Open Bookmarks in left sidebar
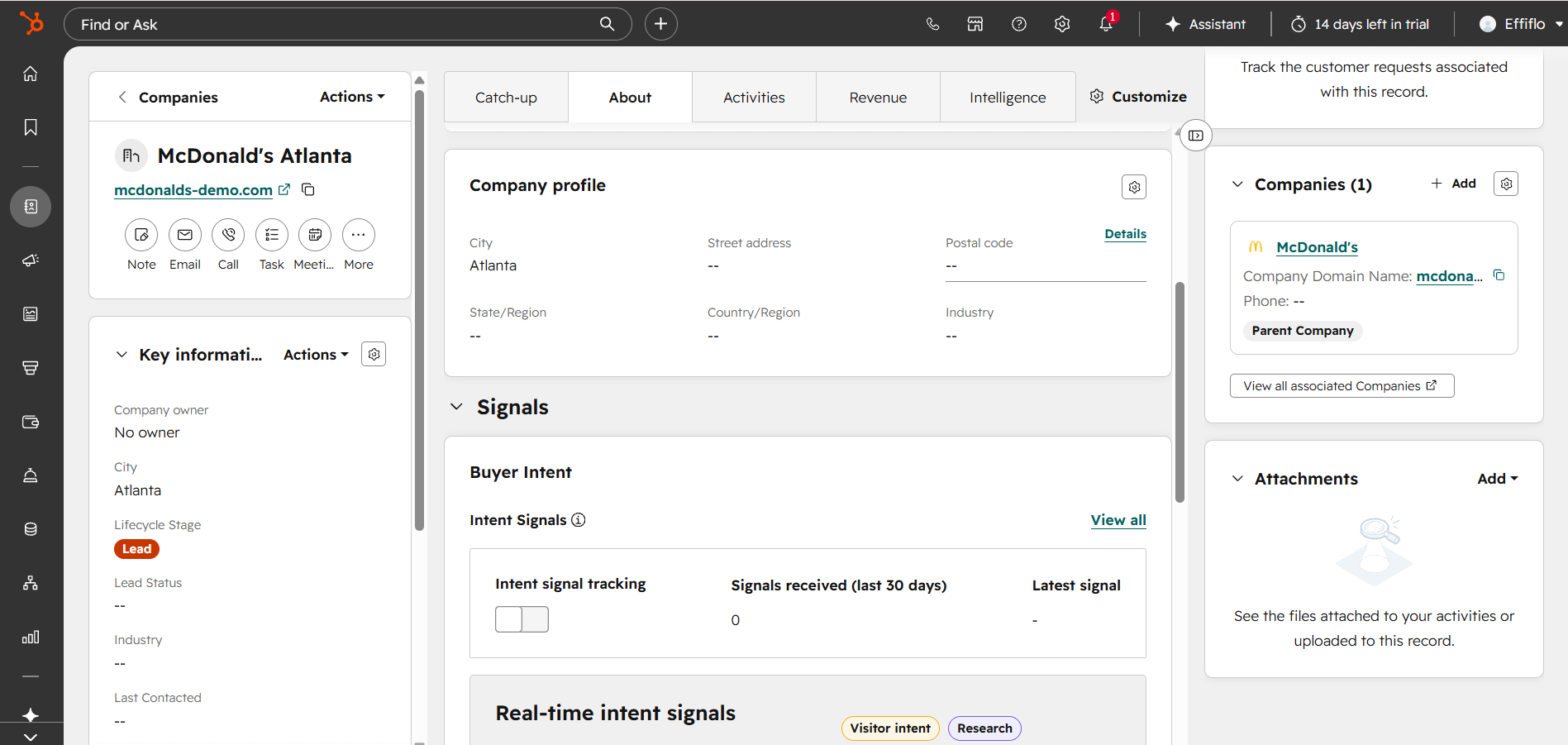 click(31, 127)
